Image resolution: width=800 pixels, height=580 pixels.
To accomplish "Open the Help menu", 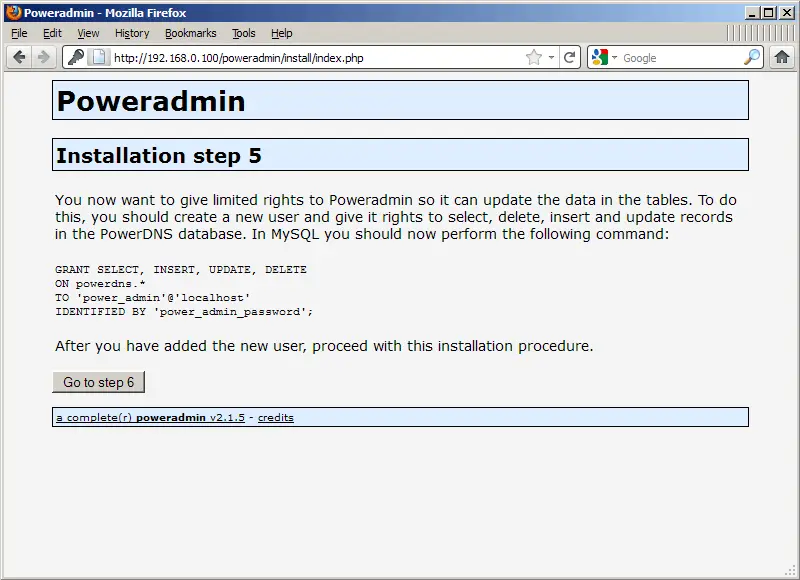I will click(x=282, y=33).
